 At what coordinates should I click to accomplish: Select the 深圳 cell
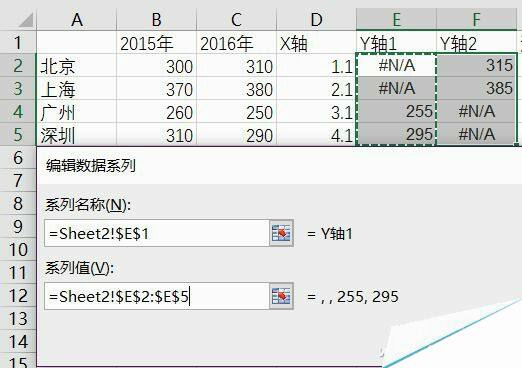pos(77,134)
